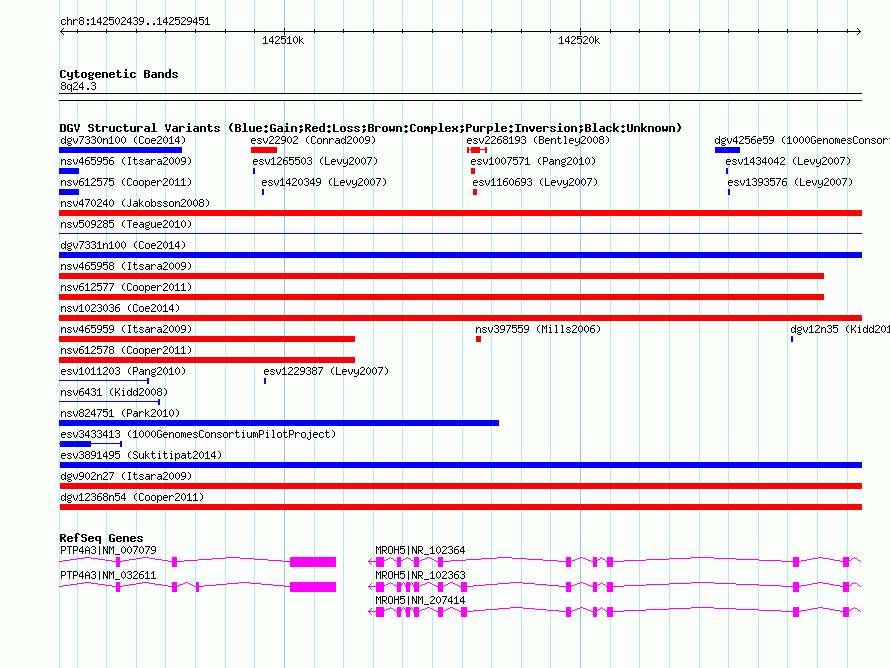Viewport: 890px width, 668px height.
Task: Open PTP4A3|NM_007079 gene label
Action: tap(108, 551)
